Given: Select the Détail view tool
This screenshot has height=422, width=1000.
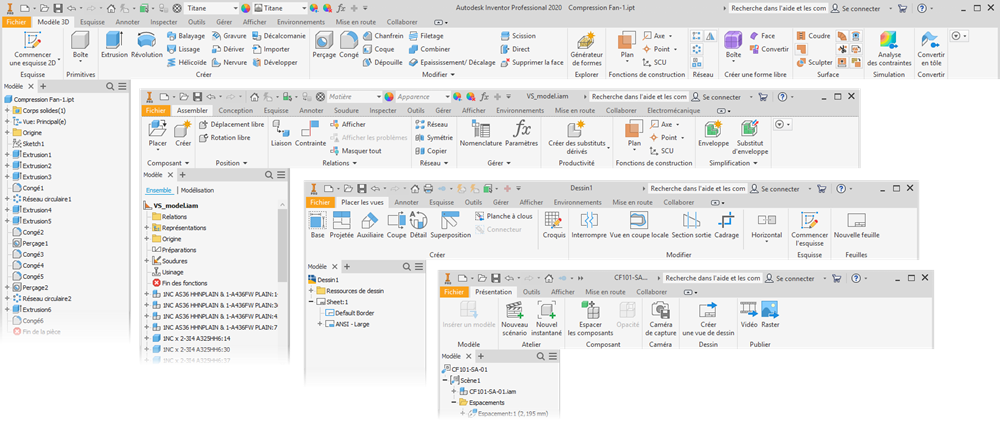Looking at the screenshot, I should (418, 224).
